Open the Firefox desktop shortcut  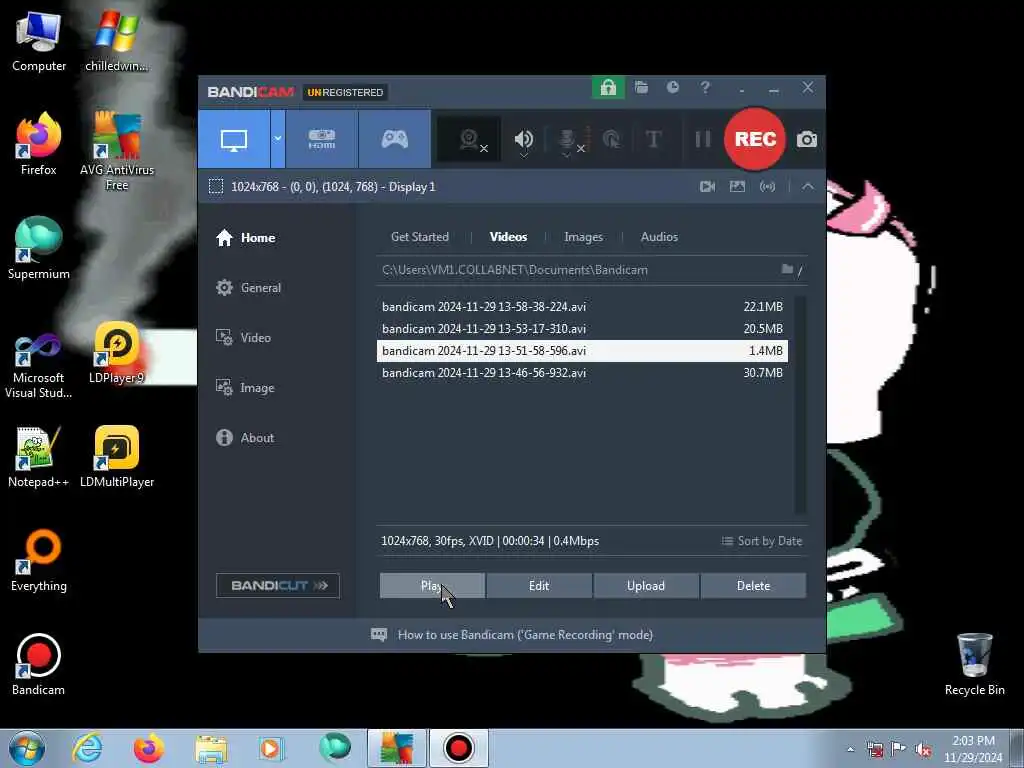pyautogui.click(x=39, y=144)
